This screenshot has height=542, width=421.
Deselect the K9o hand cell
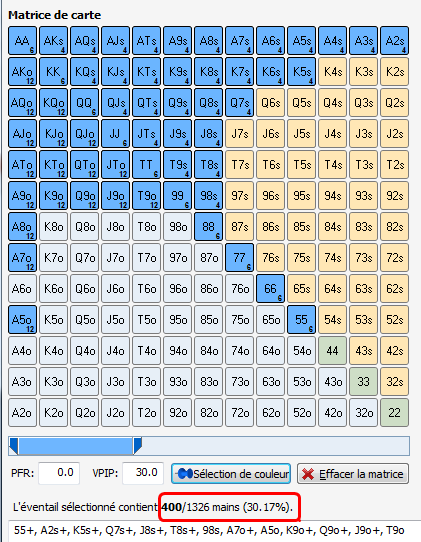point(54,196)
